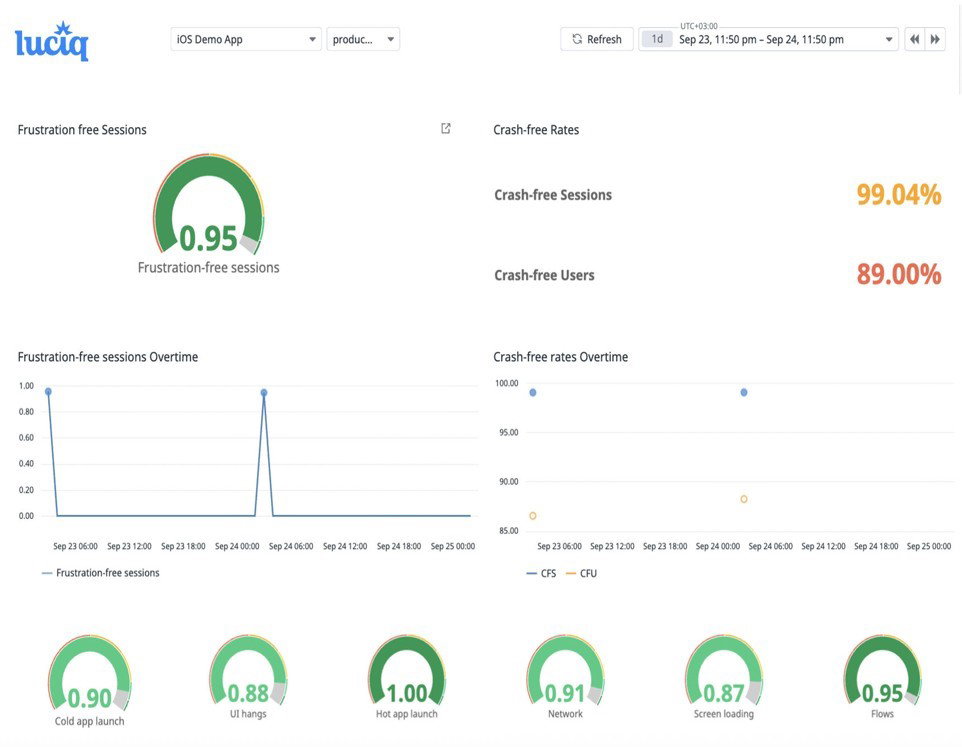The height and width of the screenshot is (747, 962).
Task: Open the iOS Demo App selector dropdown
Action: (245, 39)
